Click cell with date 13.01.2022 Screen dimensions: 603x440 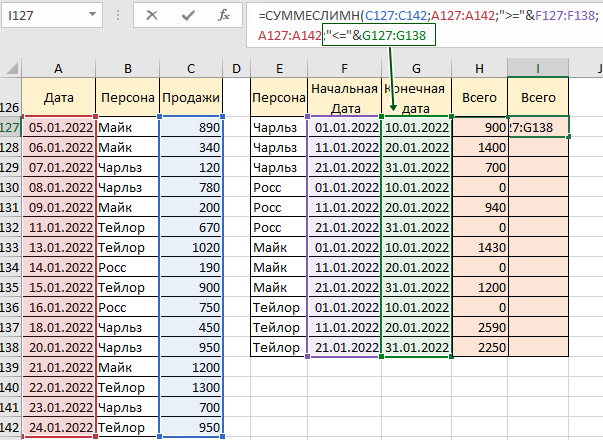click(x=58, y=248)
